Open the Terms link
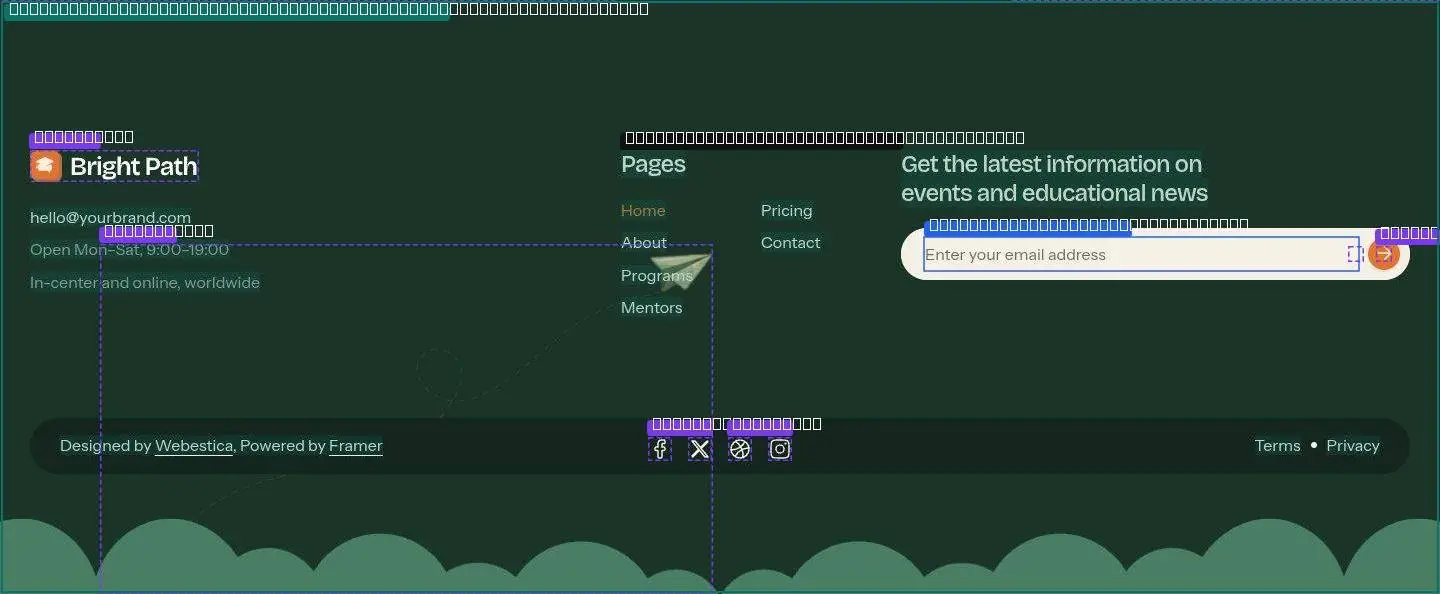Viewport: 1440px width, 594px height. [1278, 446]
